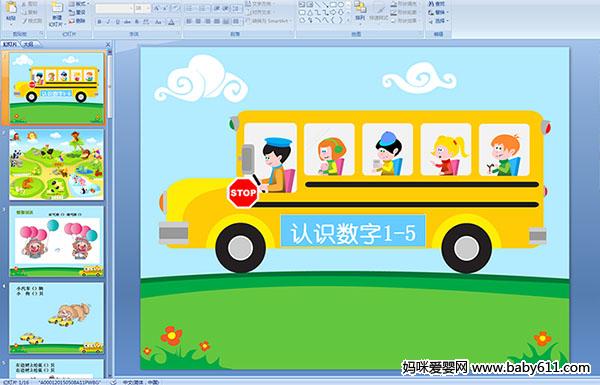Click the font color A icon
Viewport: 600px width, 385px height.
171,22
